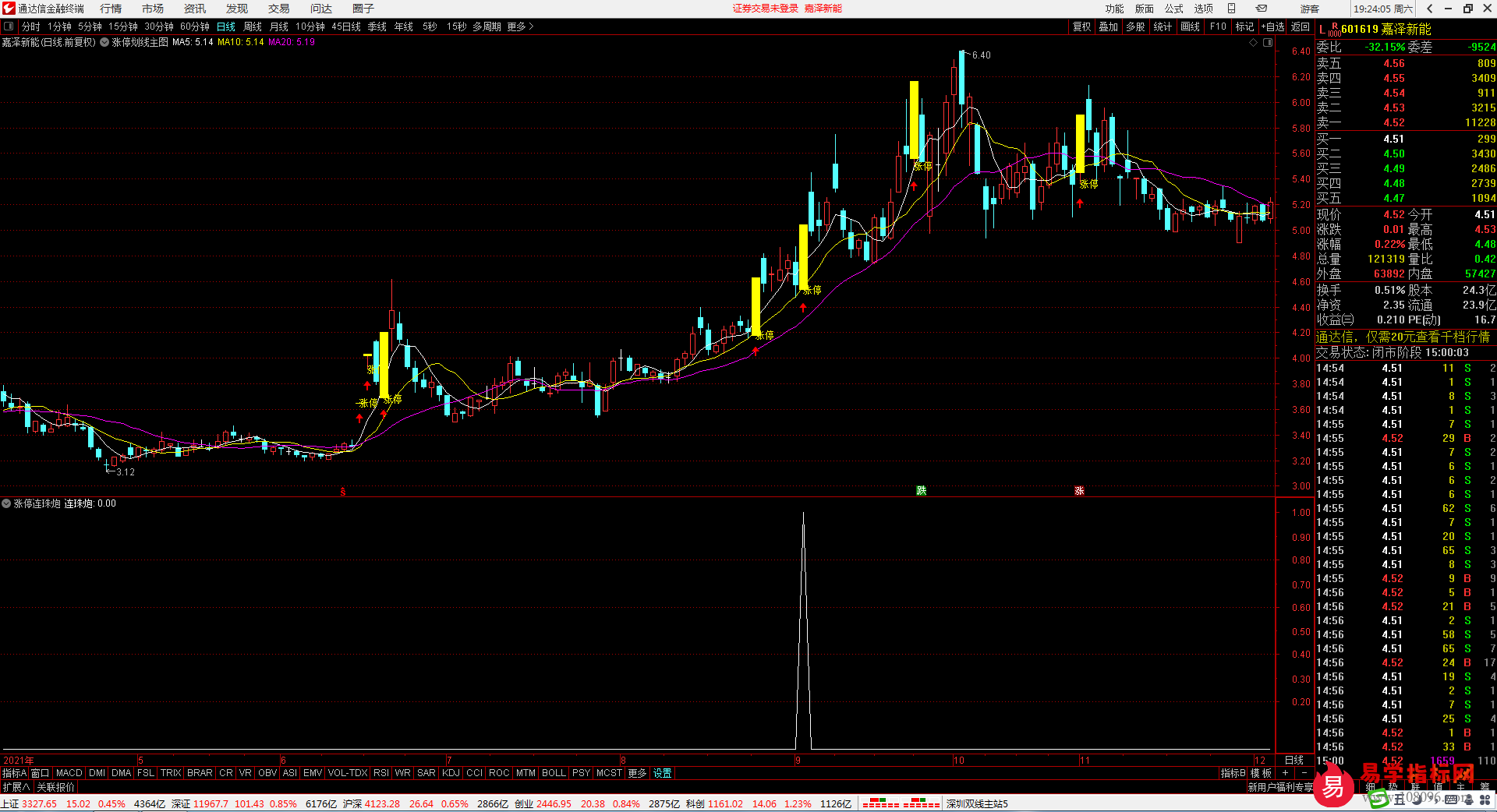The image size is (1497, 812).
Task: Click the 证券交易未登录 login status link
Action: (x=766, y=9)
